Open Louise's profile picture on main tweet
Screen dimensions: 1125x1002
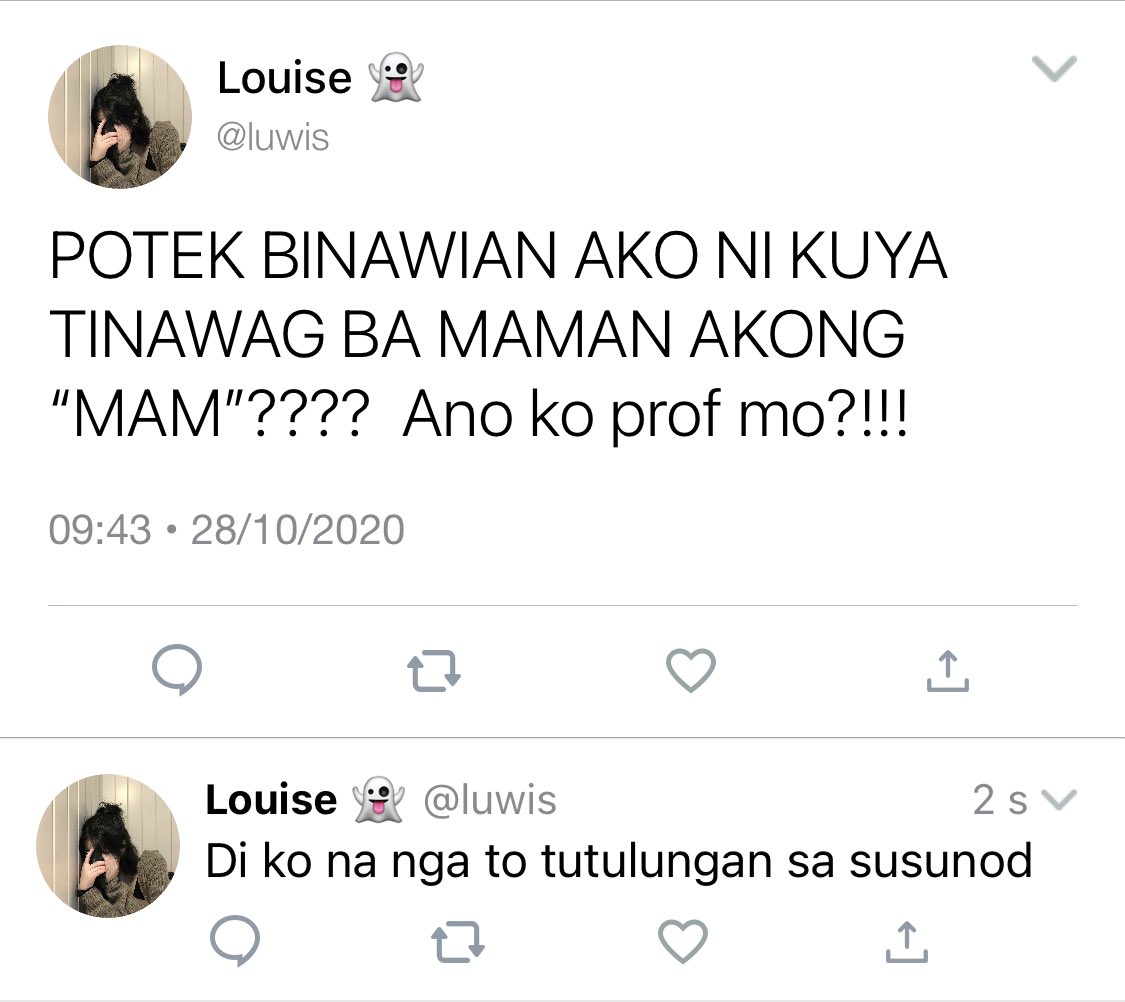pyautogui.click(x=120, y=117)
